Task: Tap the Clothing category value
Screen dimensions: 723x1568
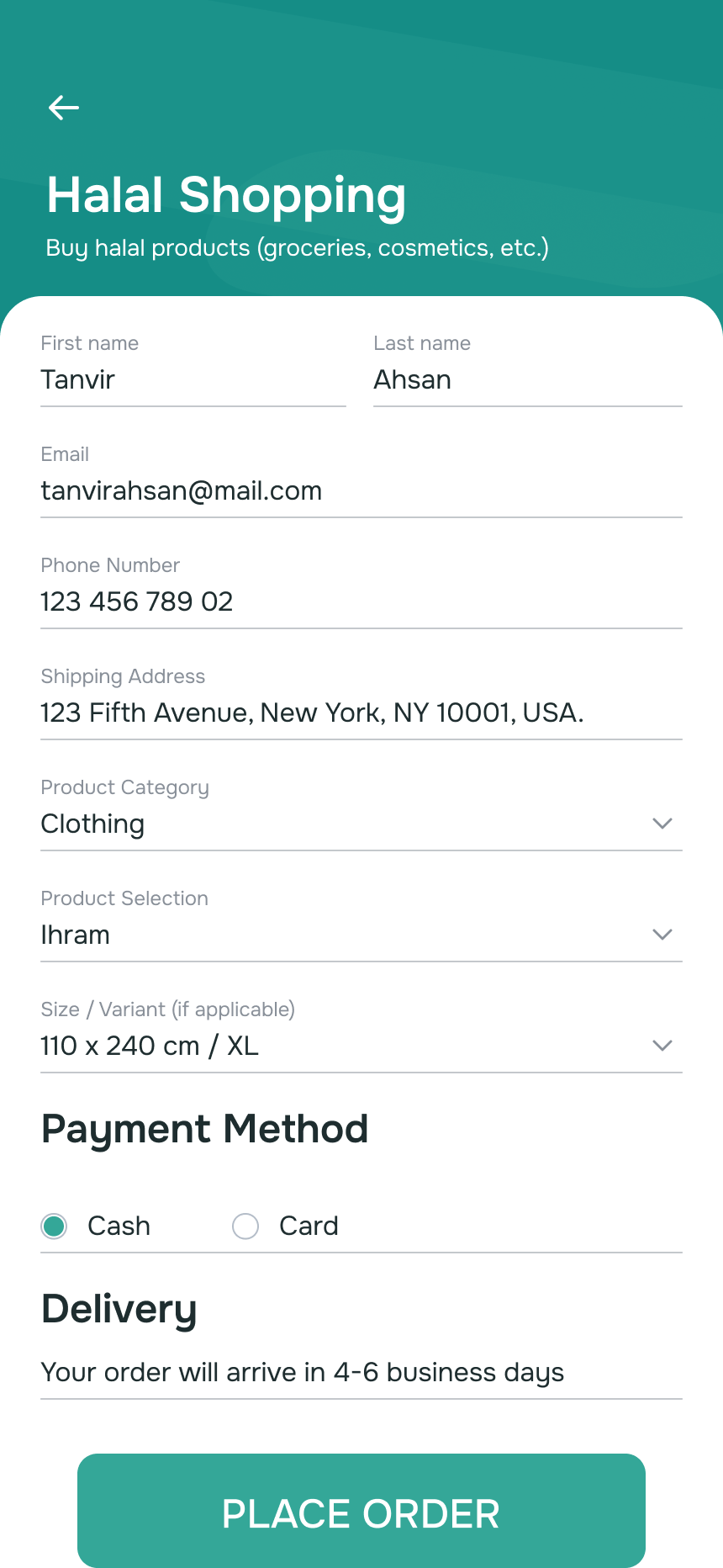Action: 93,824
